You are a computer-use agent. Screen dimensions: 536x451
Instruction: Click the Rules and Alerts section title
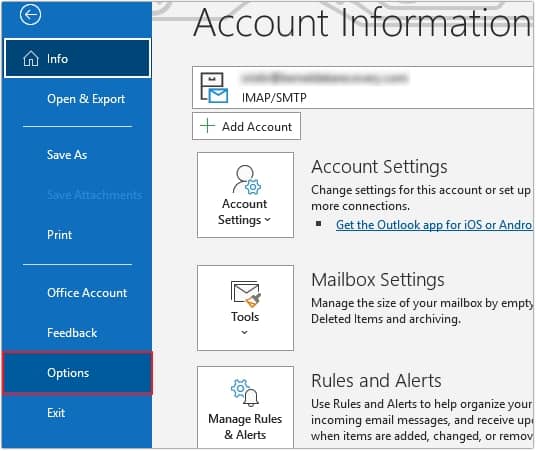pos(376,381)
